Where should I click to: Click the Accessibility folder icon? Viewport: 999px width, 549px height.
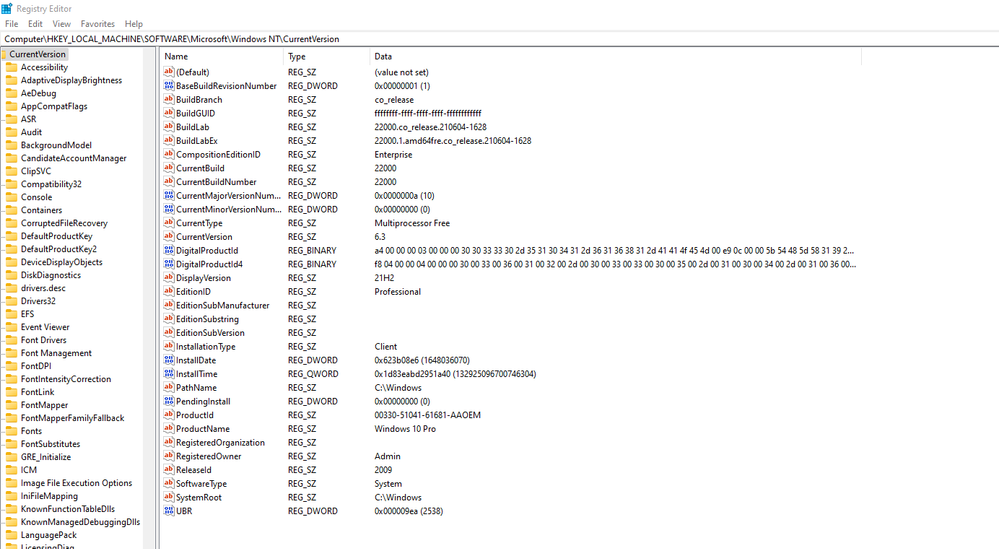point(11,67)
